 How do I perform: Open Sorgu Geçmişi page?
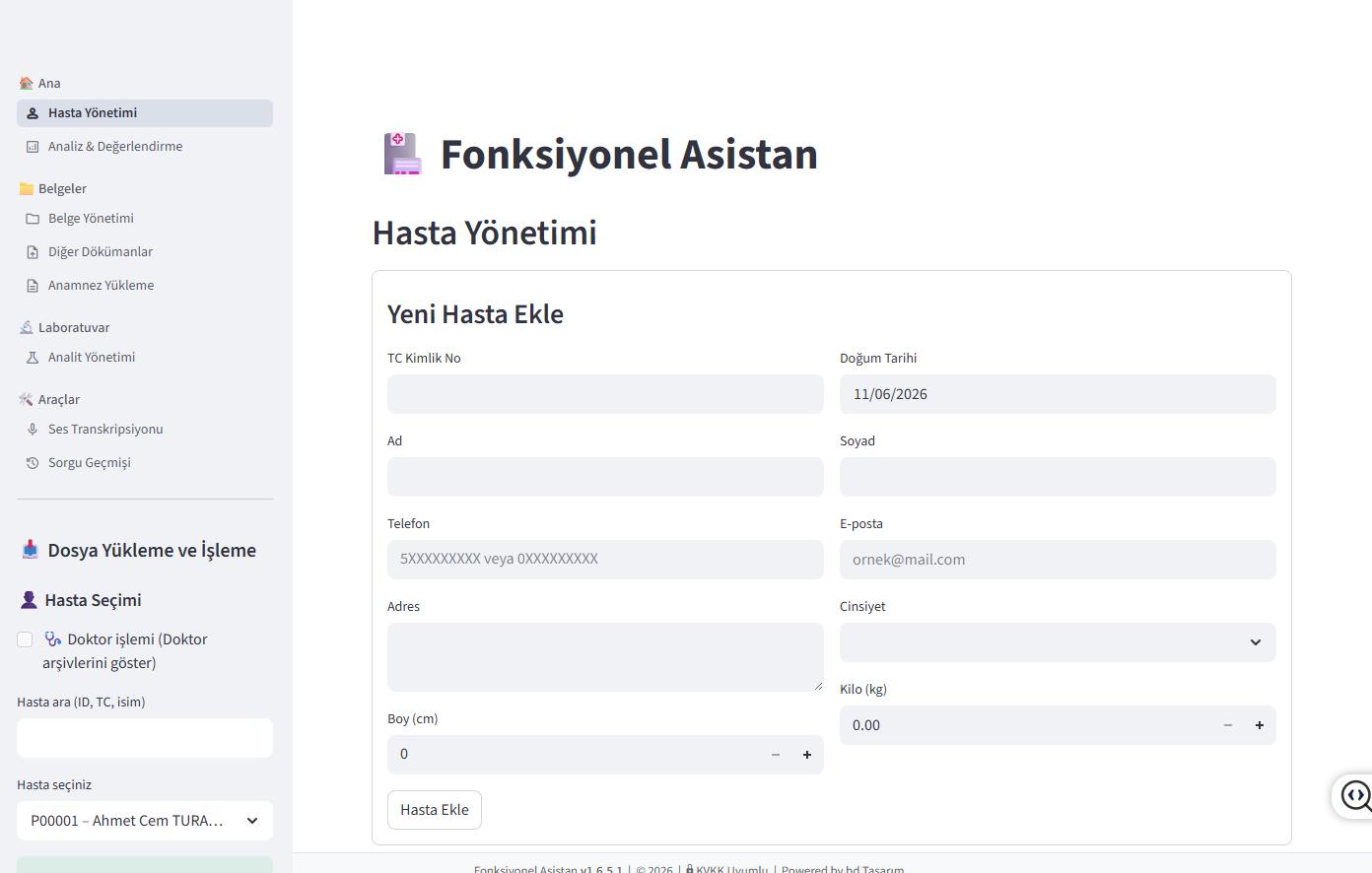tap(145, 463)
